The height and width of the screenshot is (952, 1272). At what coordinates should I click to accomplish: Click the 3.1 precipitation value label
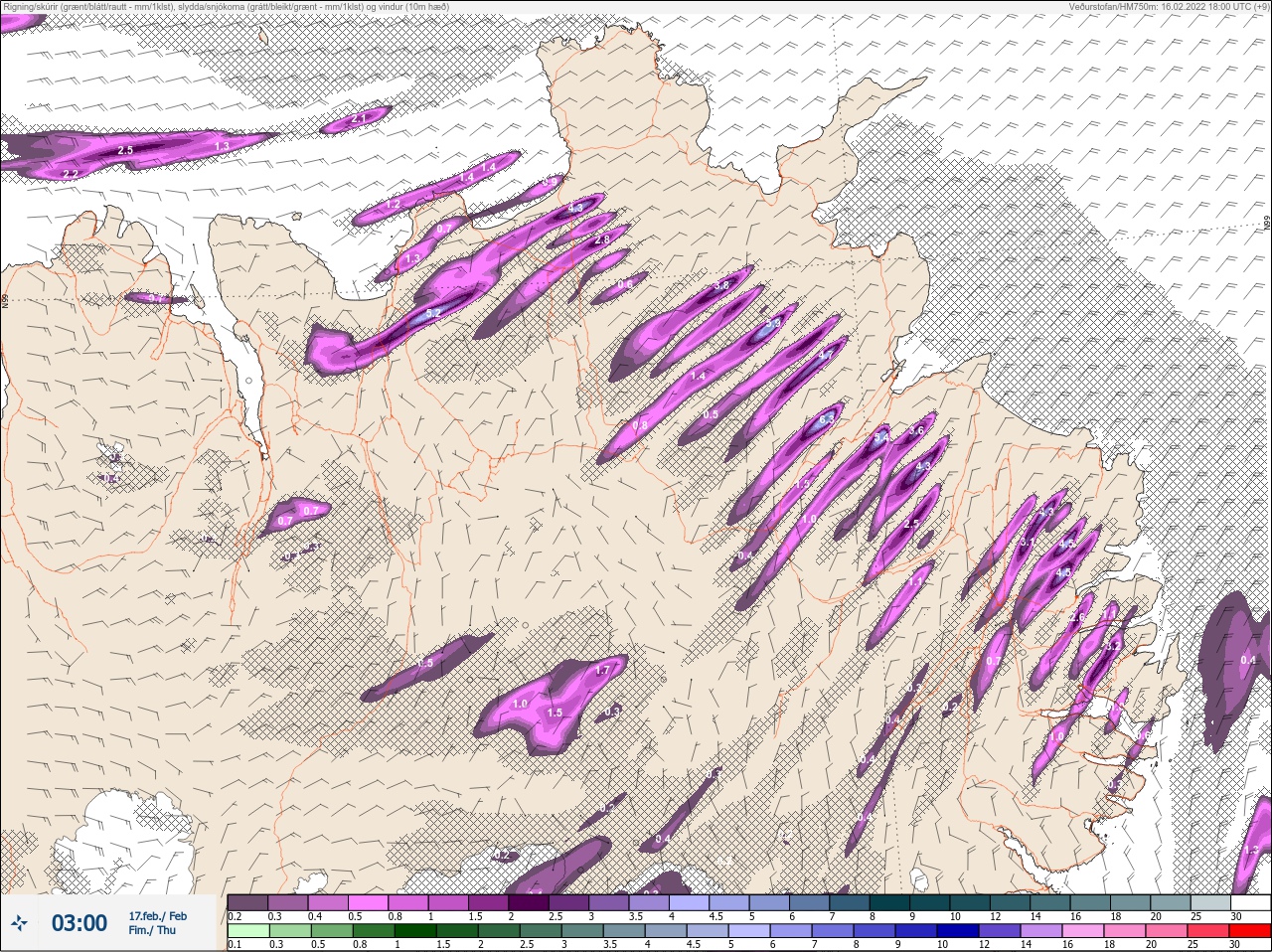[x=1027, y=543]
